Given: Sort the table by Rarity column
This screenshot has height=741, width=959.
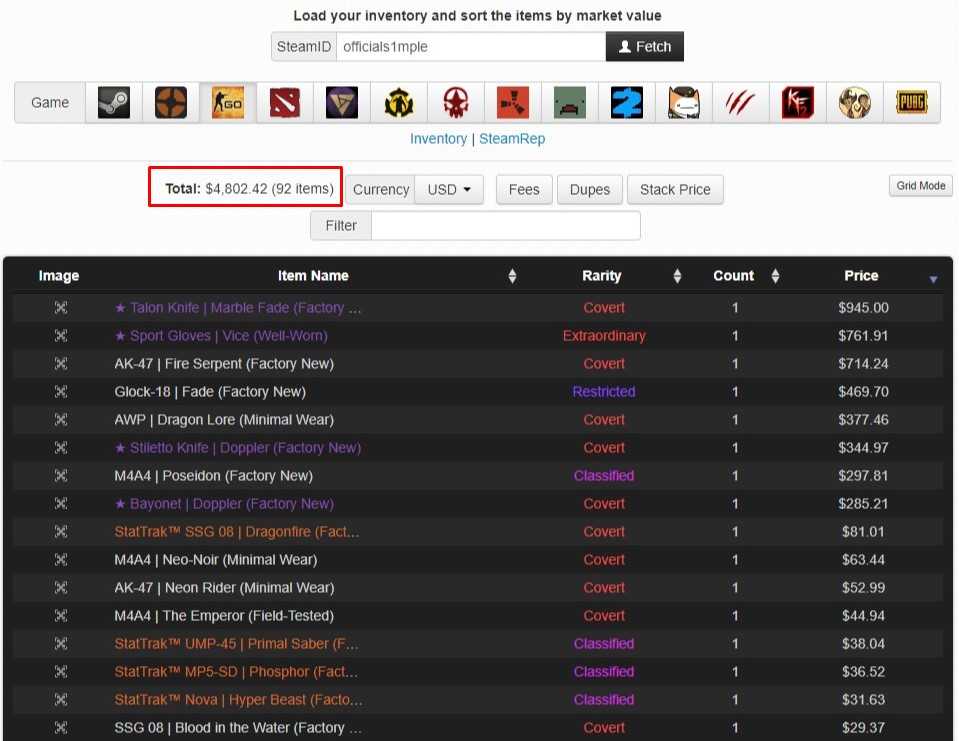Looking at the screenshot, I should (x=602, y=276).
